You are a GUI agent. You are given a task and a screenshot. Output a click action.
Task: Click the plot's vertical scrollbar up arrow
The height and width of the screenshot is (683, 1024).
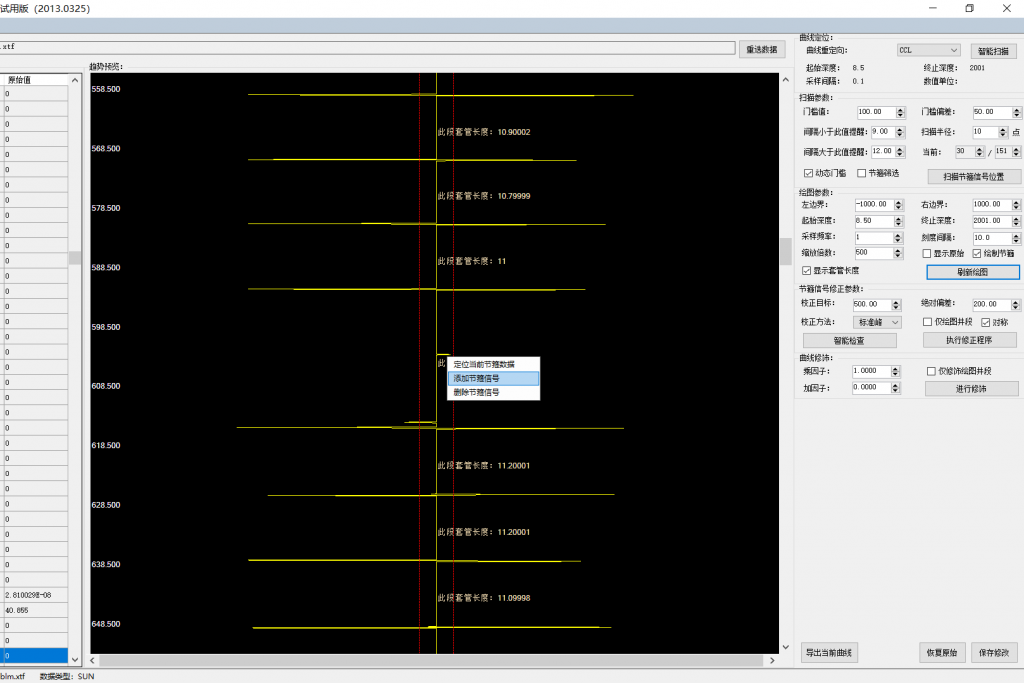pyautogui.click(x=786, y=80)
